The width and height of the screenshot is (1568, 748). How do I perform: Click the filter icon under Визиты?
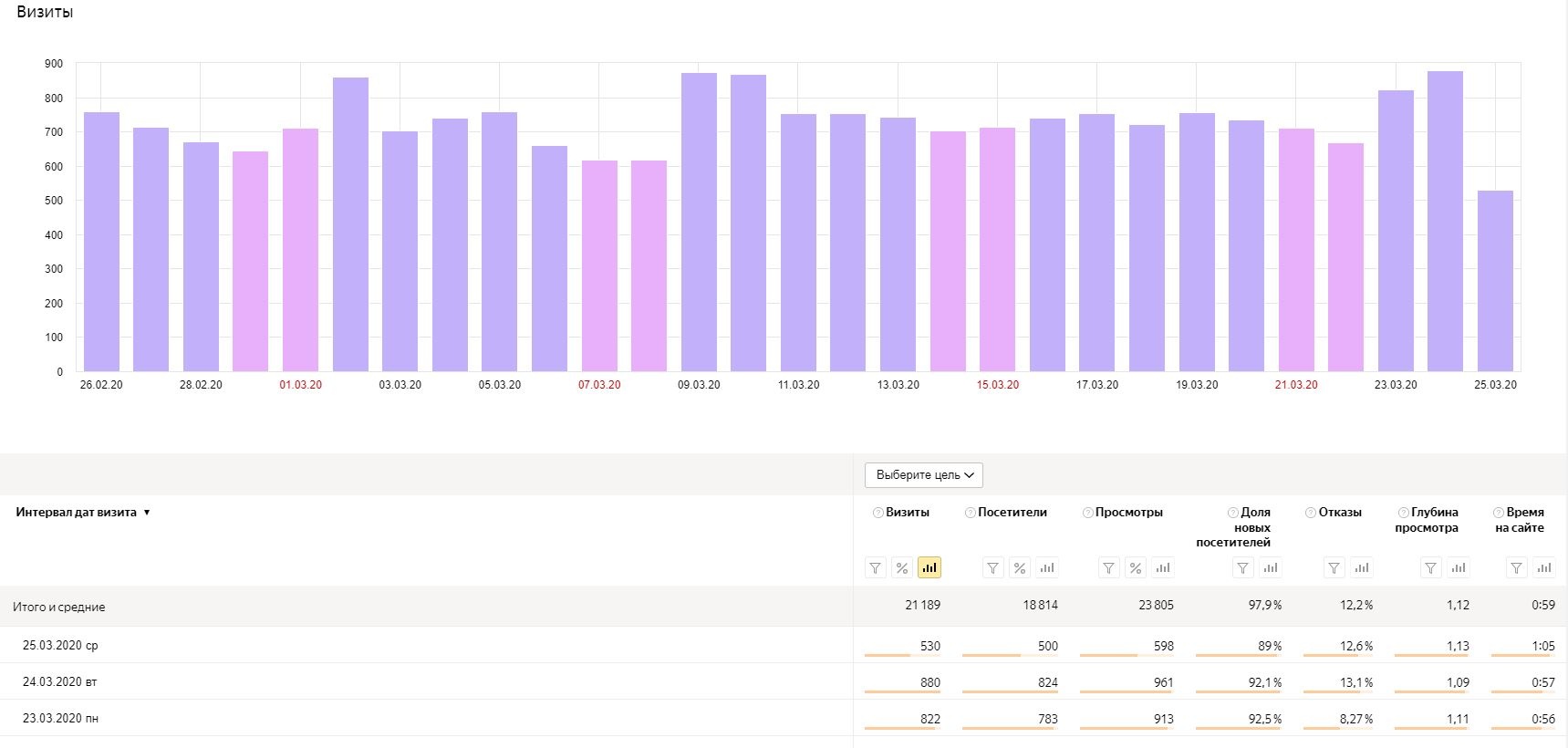pos(876,568)
